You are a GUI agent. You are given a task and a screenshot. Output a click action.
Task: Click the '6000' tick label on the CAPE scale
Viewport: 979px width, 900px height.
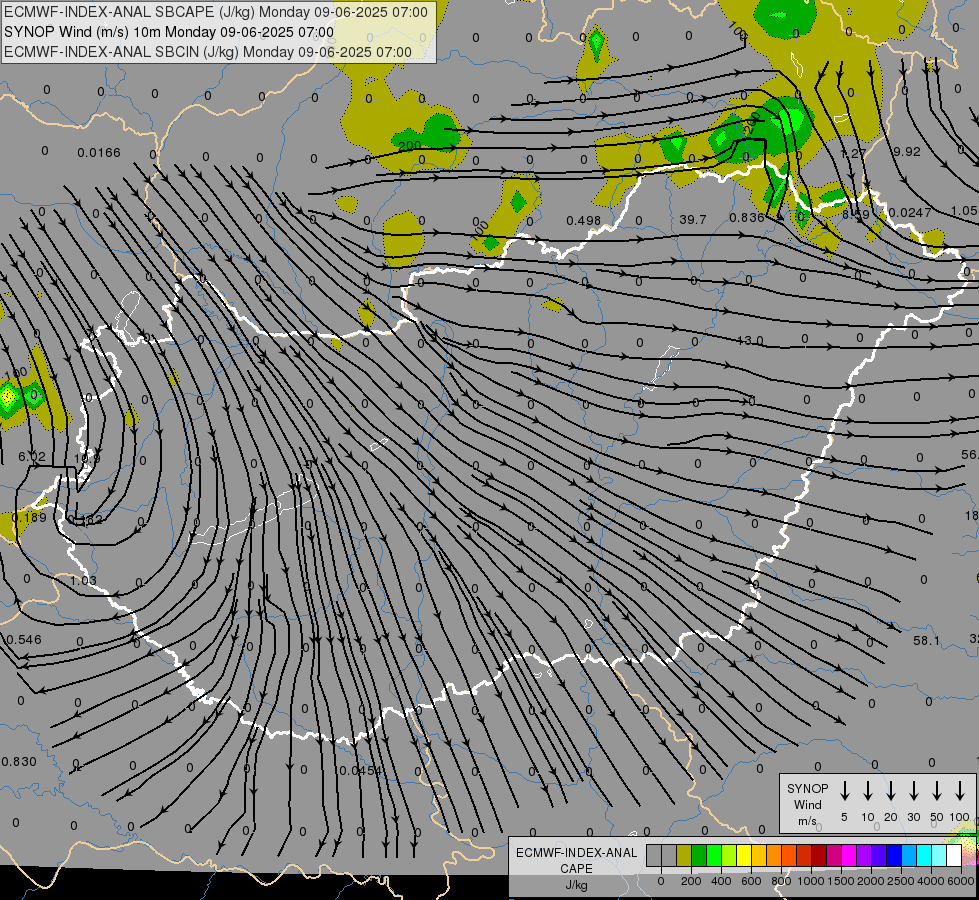click(961, 881)
